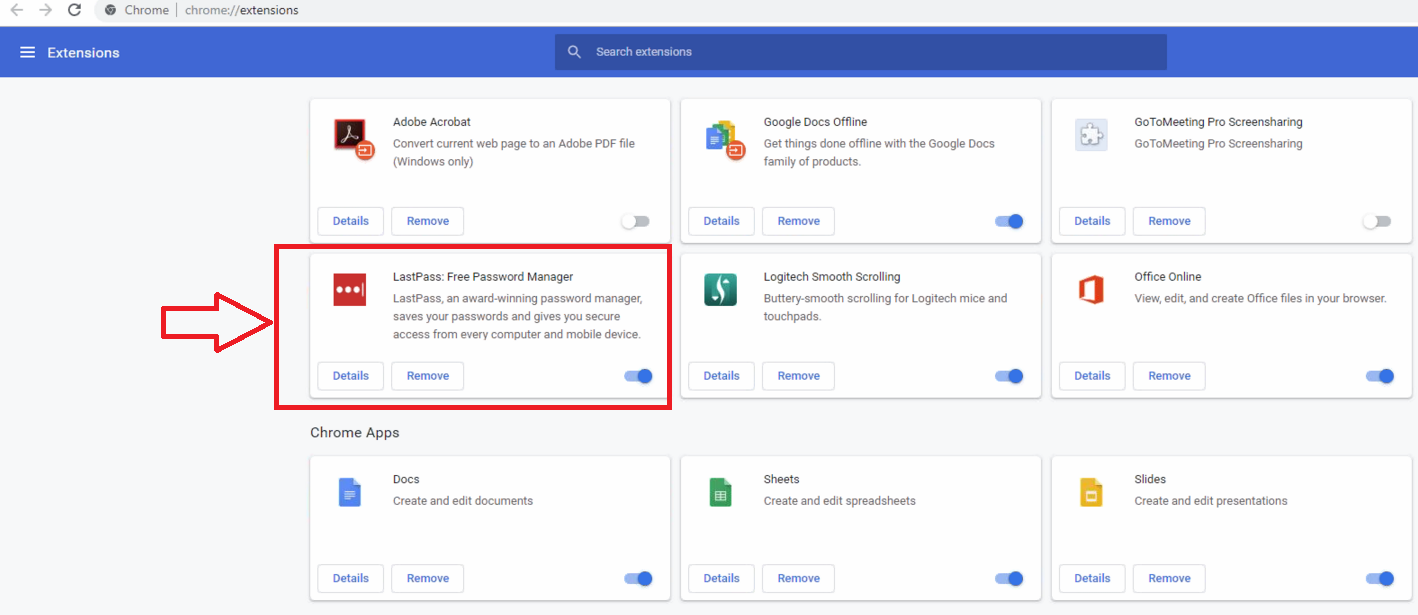
Task: Open Details for LastPass
Action: tap(351, 376)
